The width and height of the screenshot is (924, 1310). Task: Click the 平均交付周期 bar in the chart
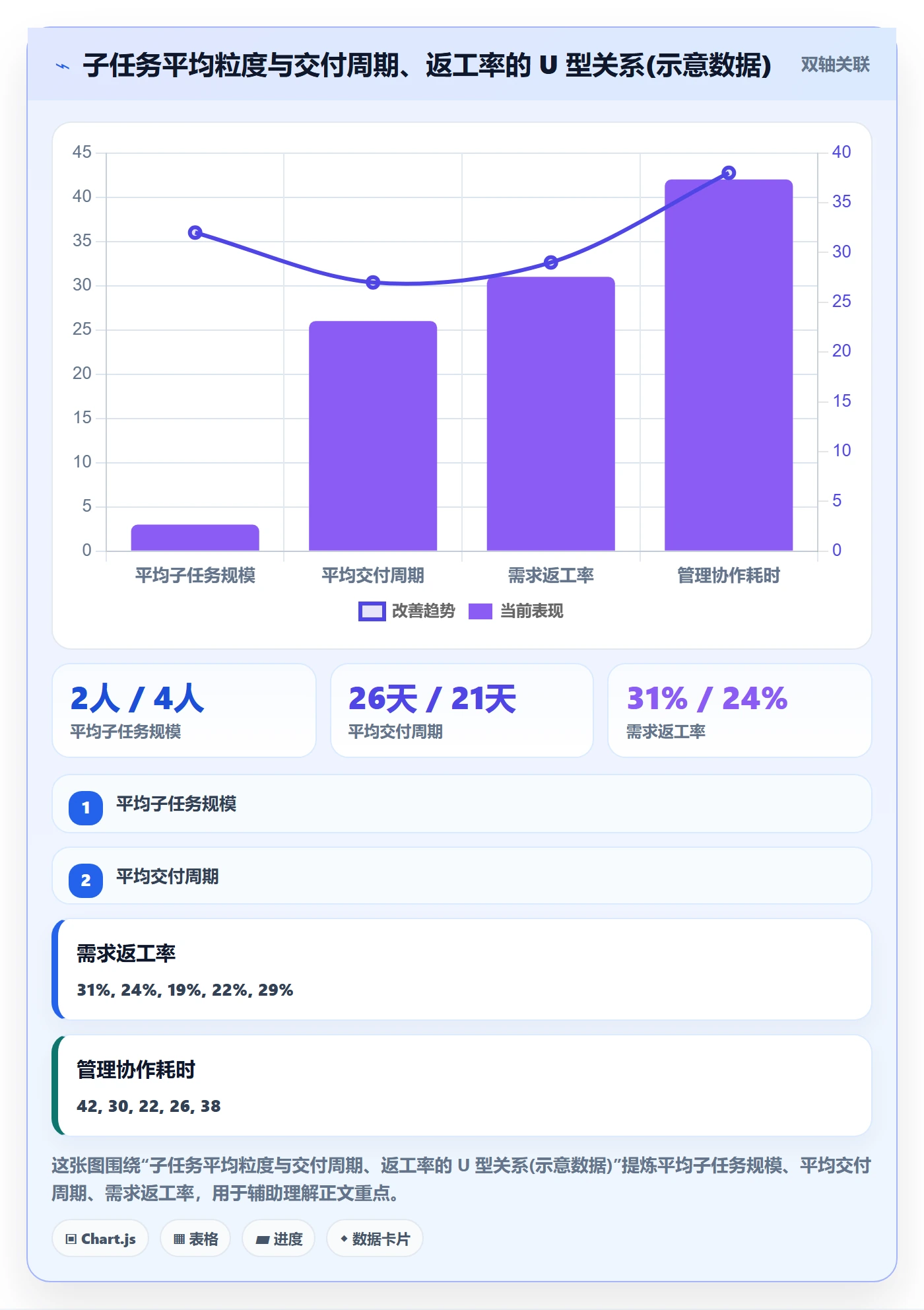pyautogui.click(x=373, y=436)
